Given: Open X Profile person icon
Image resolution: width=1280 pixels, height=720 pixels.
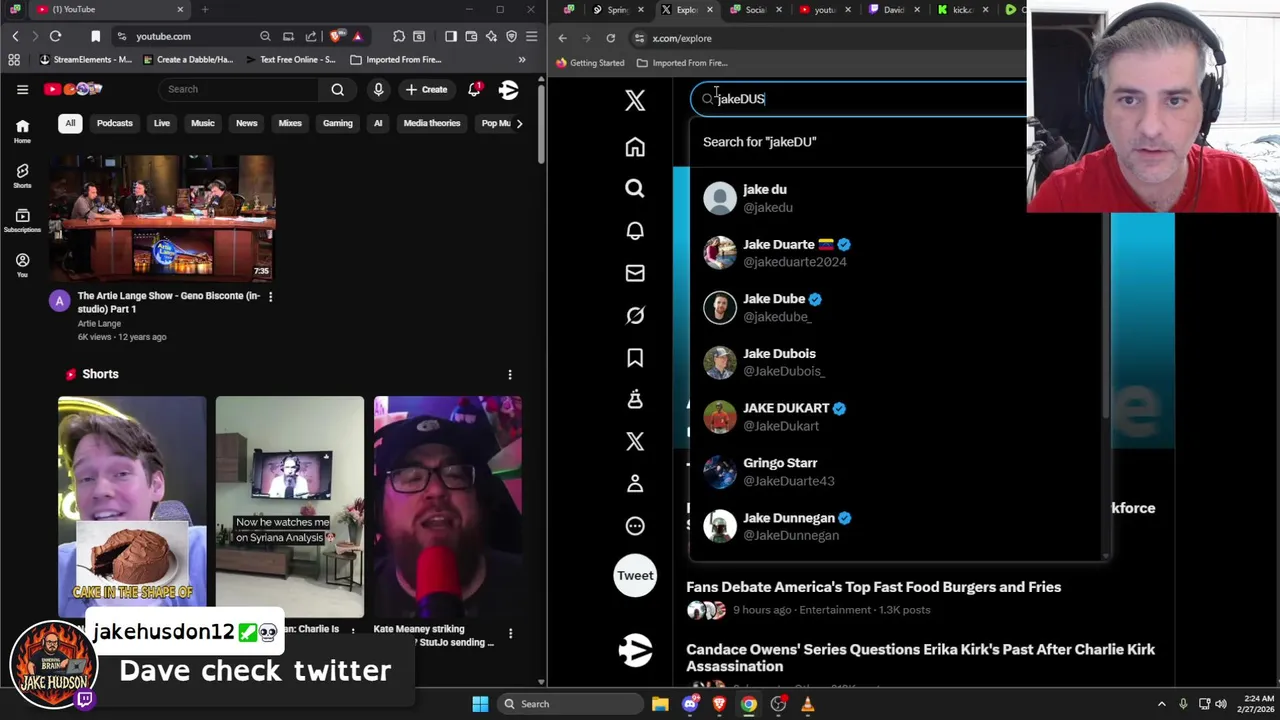Looking at the screenshot, I should coord(635,484).
